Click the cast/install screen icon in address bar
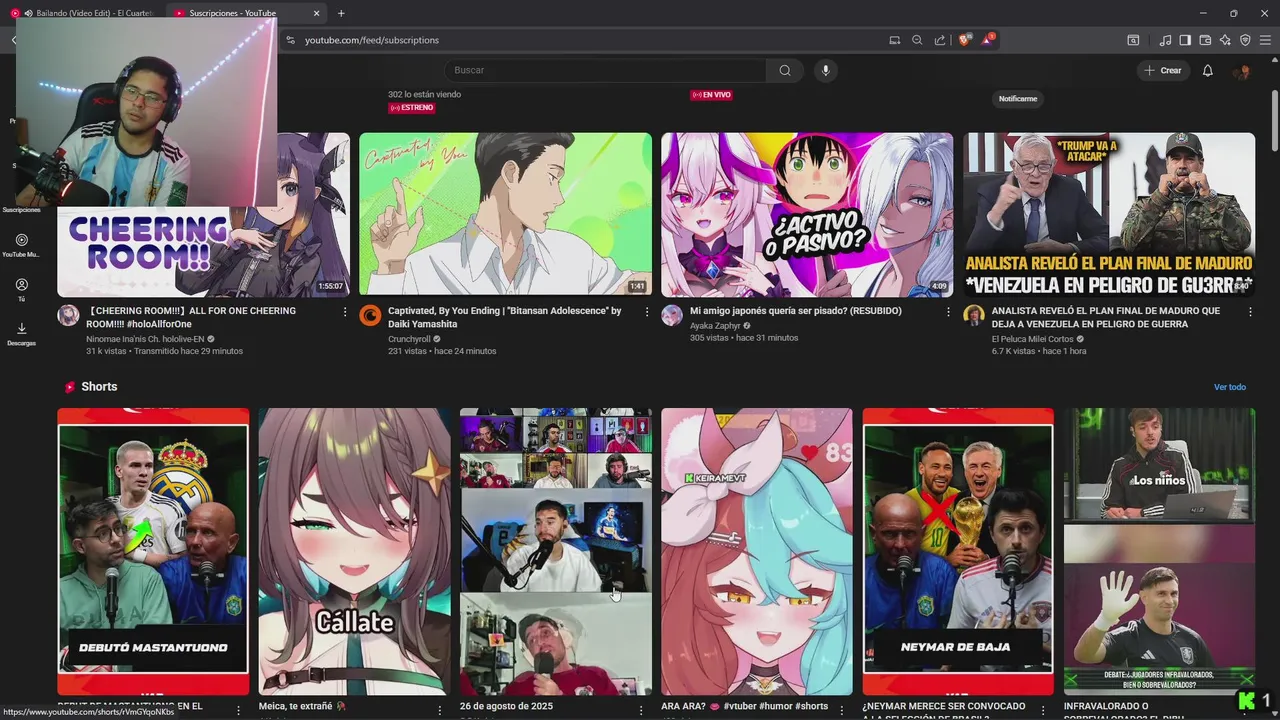Screen dimensions: 1280x720 pyautogui.click(x=895, y=40)
